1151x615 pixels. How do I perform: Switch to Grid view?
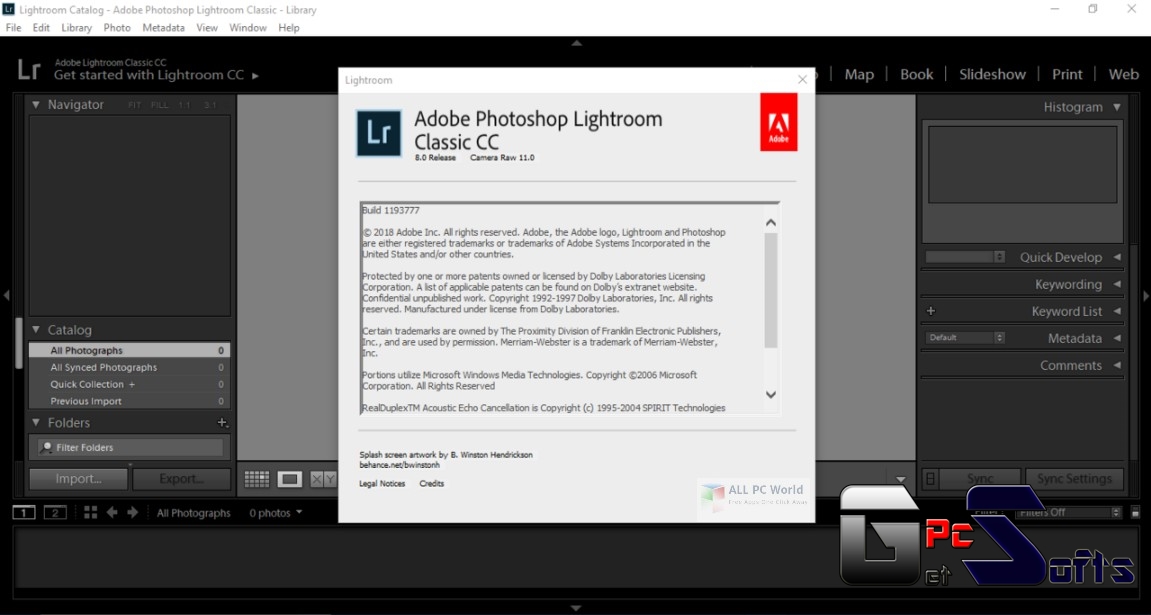coord(257,478)
